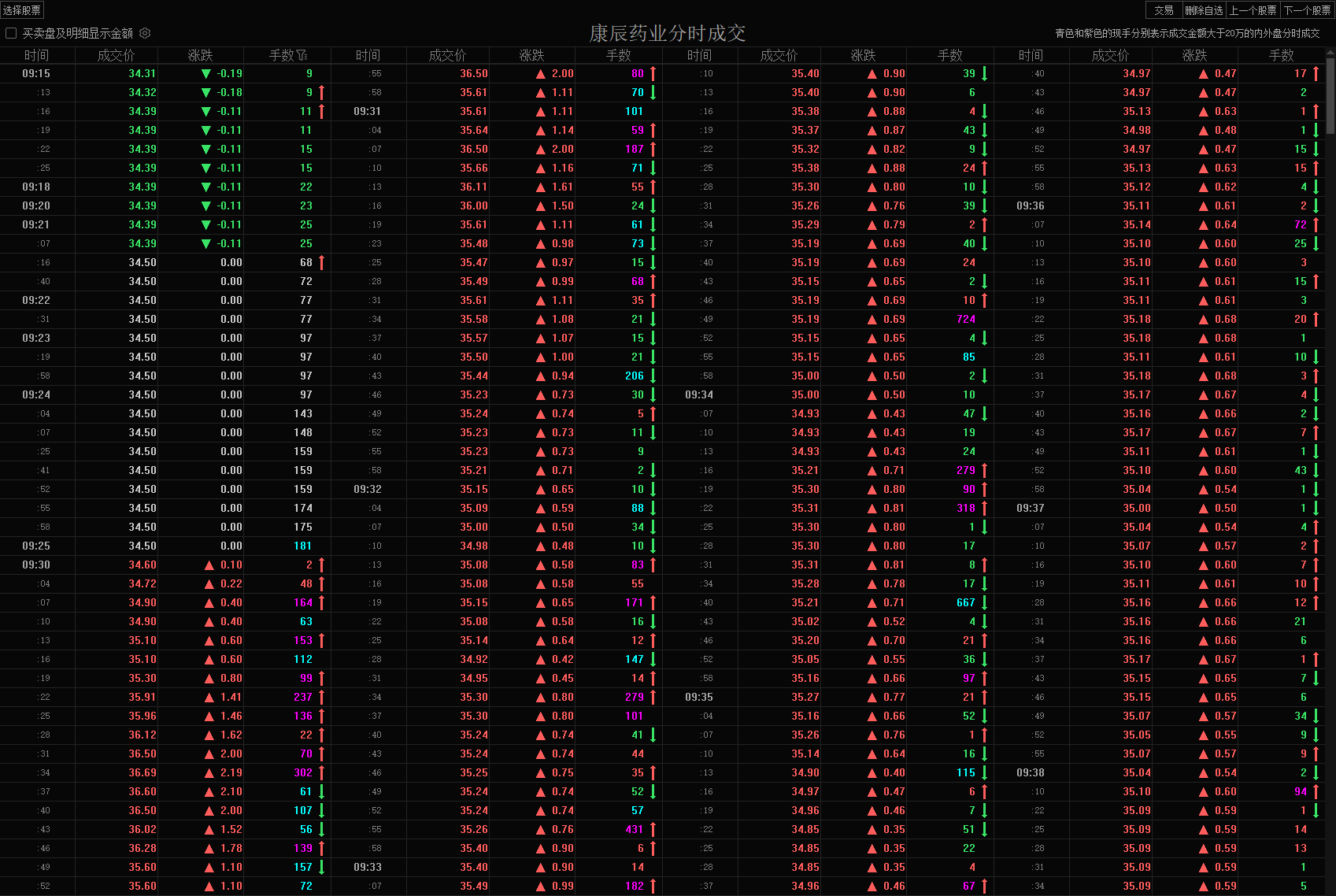Select the 09:36 time cell
This screenshot has width=1336, height=896.
(1031, 205)
